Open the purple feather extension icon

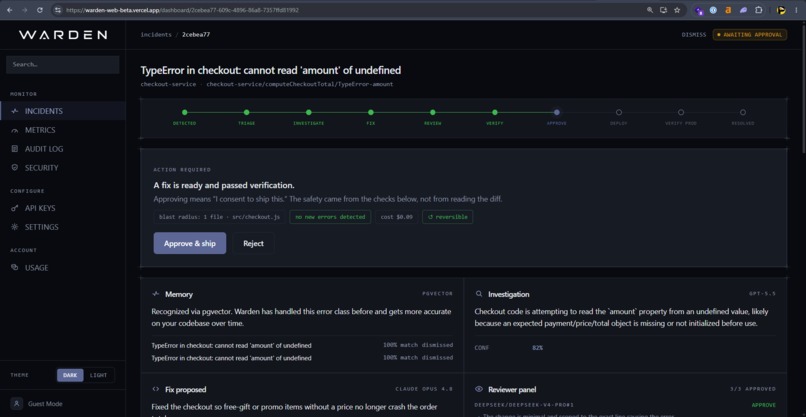(x=743, y=10)
